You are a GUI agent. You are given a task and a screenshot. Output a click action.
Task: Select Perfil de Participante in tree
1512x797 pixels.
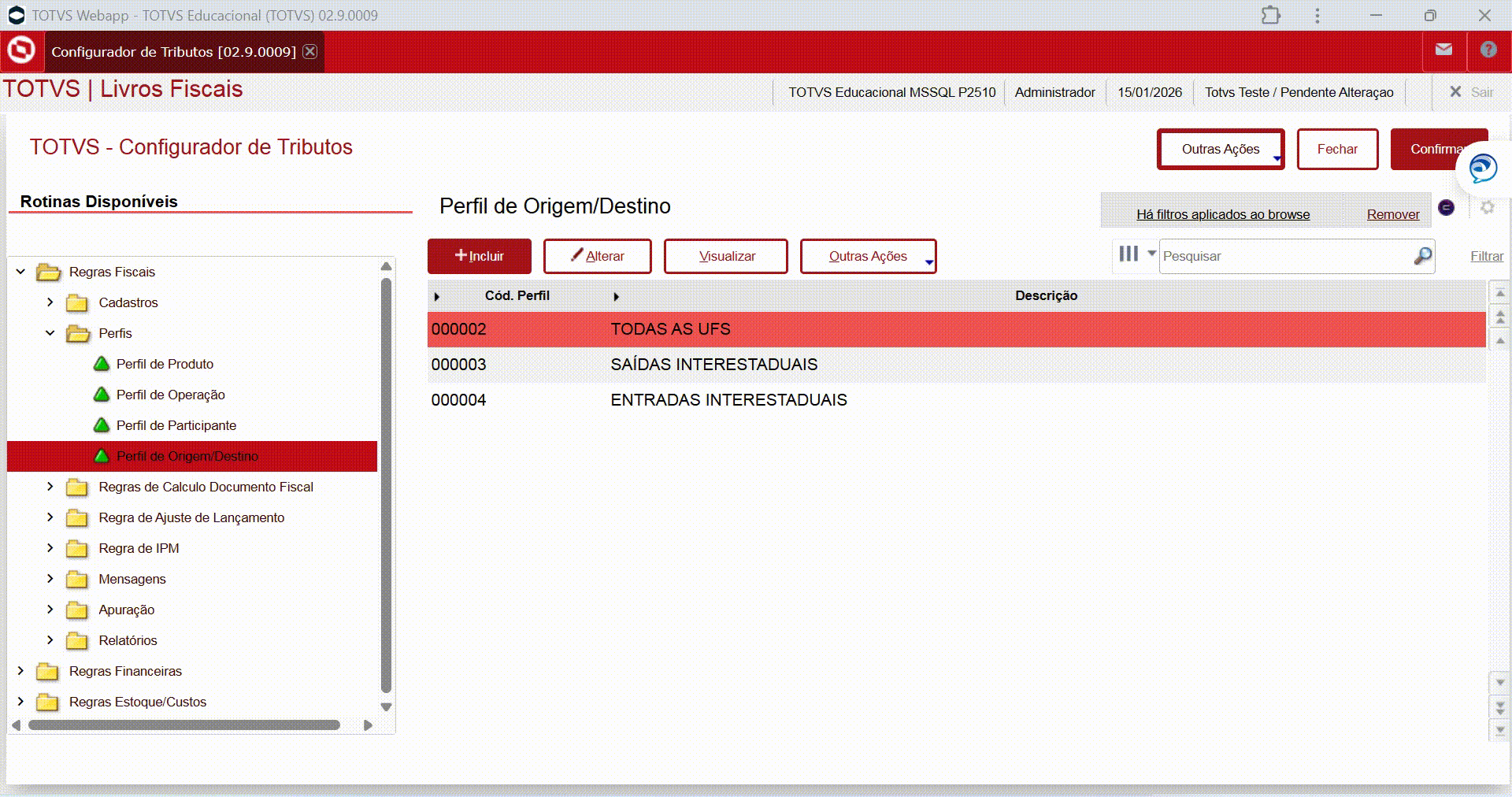tap(176, 425)
